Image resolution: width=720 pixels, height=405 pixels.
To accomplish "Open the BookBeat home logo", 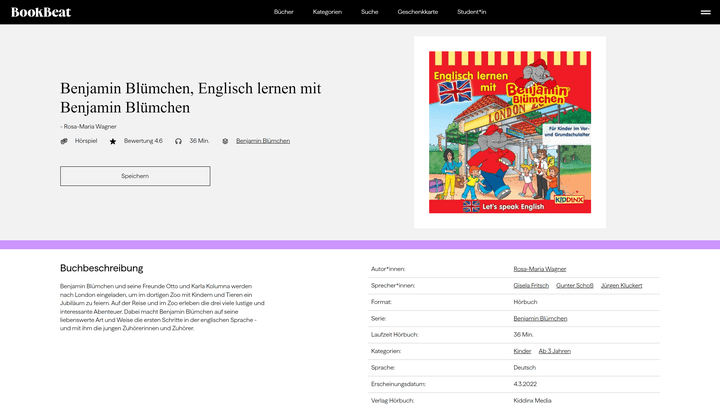I will click(41, 12).
